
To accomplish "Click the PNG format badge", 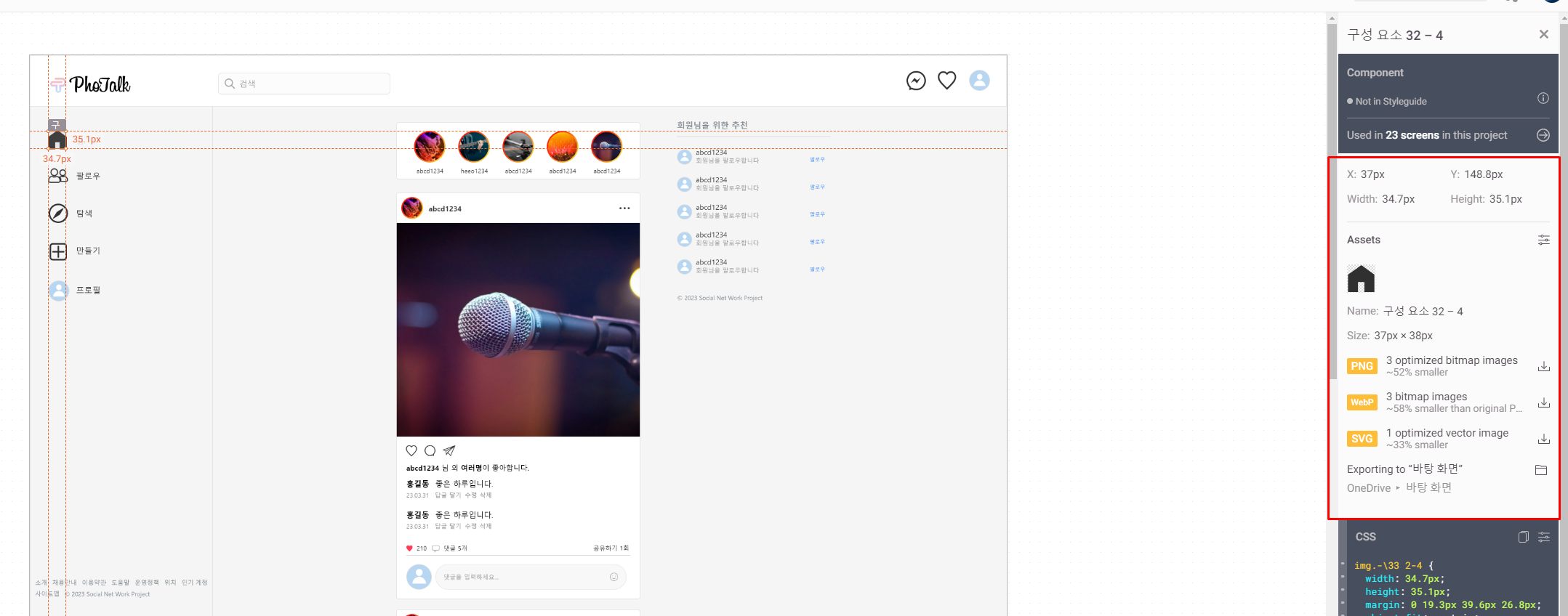I will click(1362, 366).
